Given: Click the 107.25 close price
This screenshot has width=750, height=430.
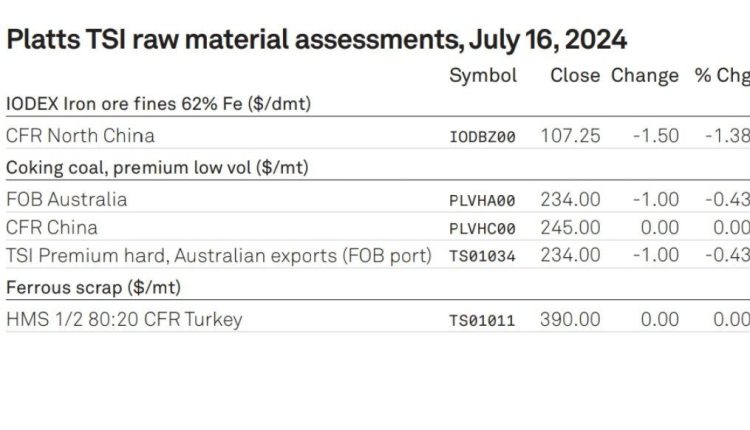Looking at the screenshot, I should tap(570, 136).
